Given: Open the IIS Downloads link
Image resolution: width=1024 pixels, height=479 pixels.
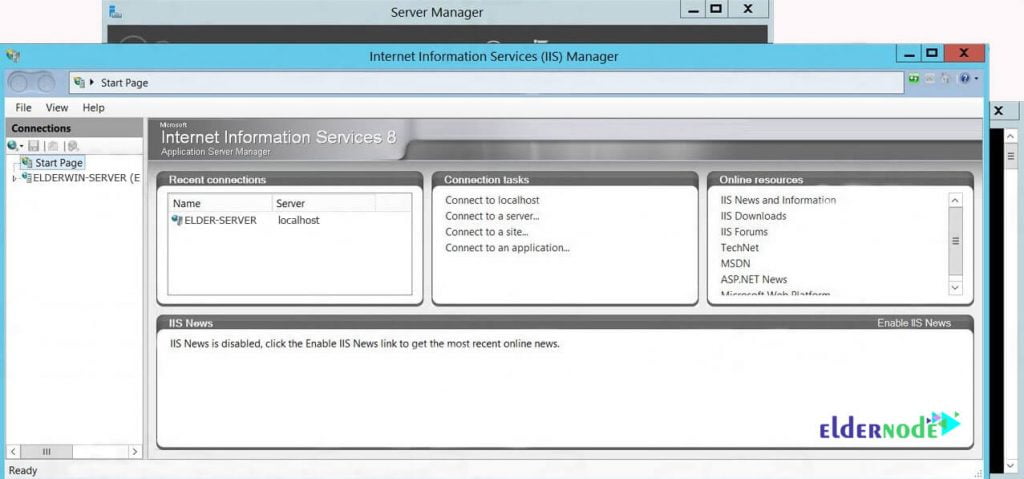Looking at the screenshot, I should click(754, 216).
